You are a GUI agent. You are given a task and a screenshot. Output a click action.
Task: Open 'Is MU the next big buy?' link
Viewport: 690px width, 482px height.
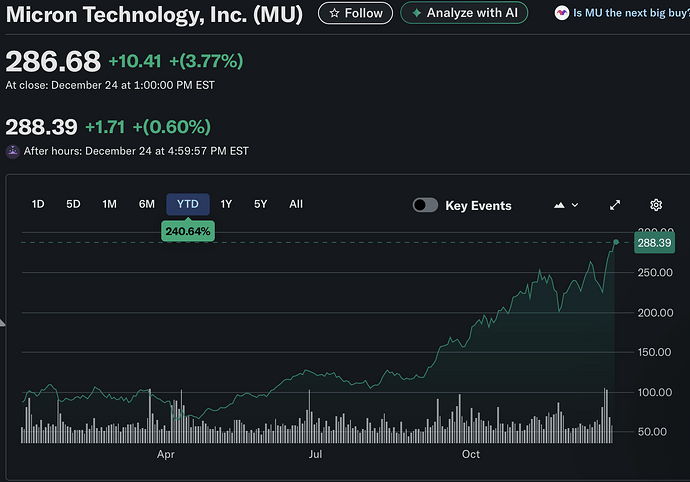tap(630, 14)
